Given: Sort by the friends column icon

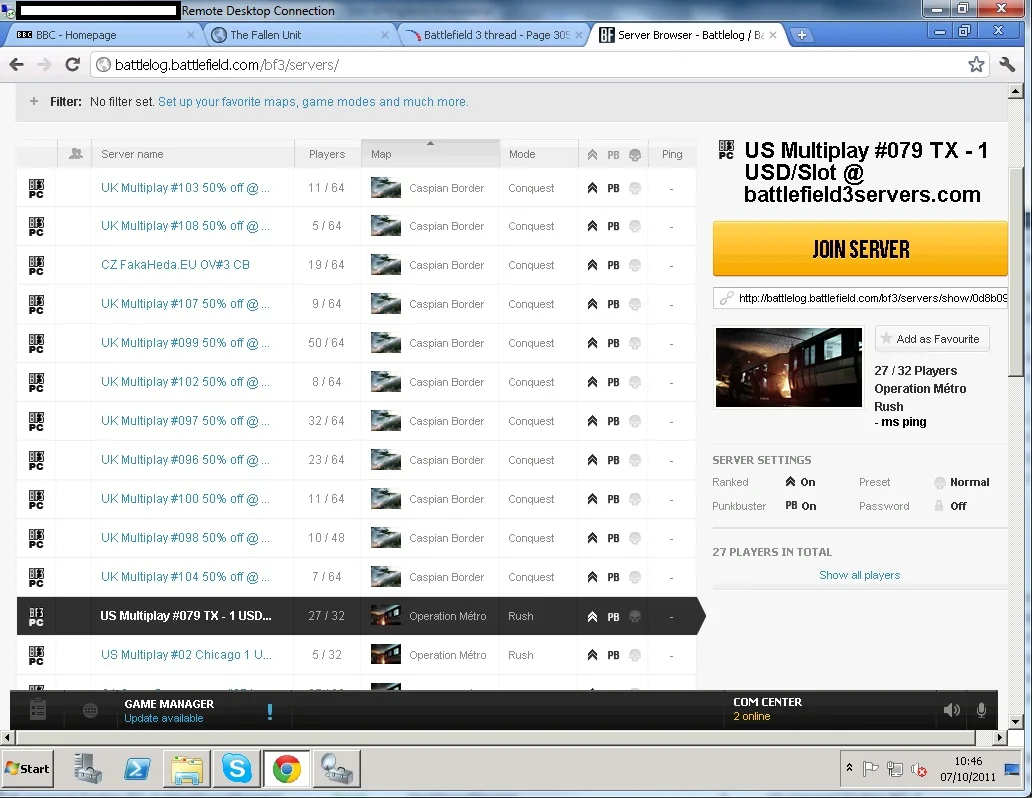Looking at the screenshot, I should point(76,153).
